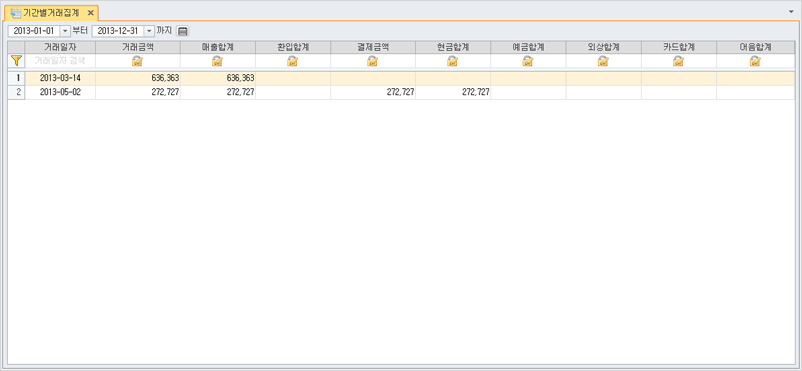Click the end date field 2013-12-31
The height and width of the screenshot is (371, 802).
pos(118,31)
